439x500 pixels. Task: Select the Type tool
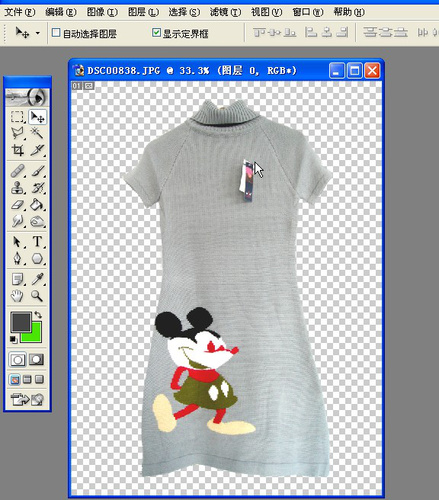point(37,242)
